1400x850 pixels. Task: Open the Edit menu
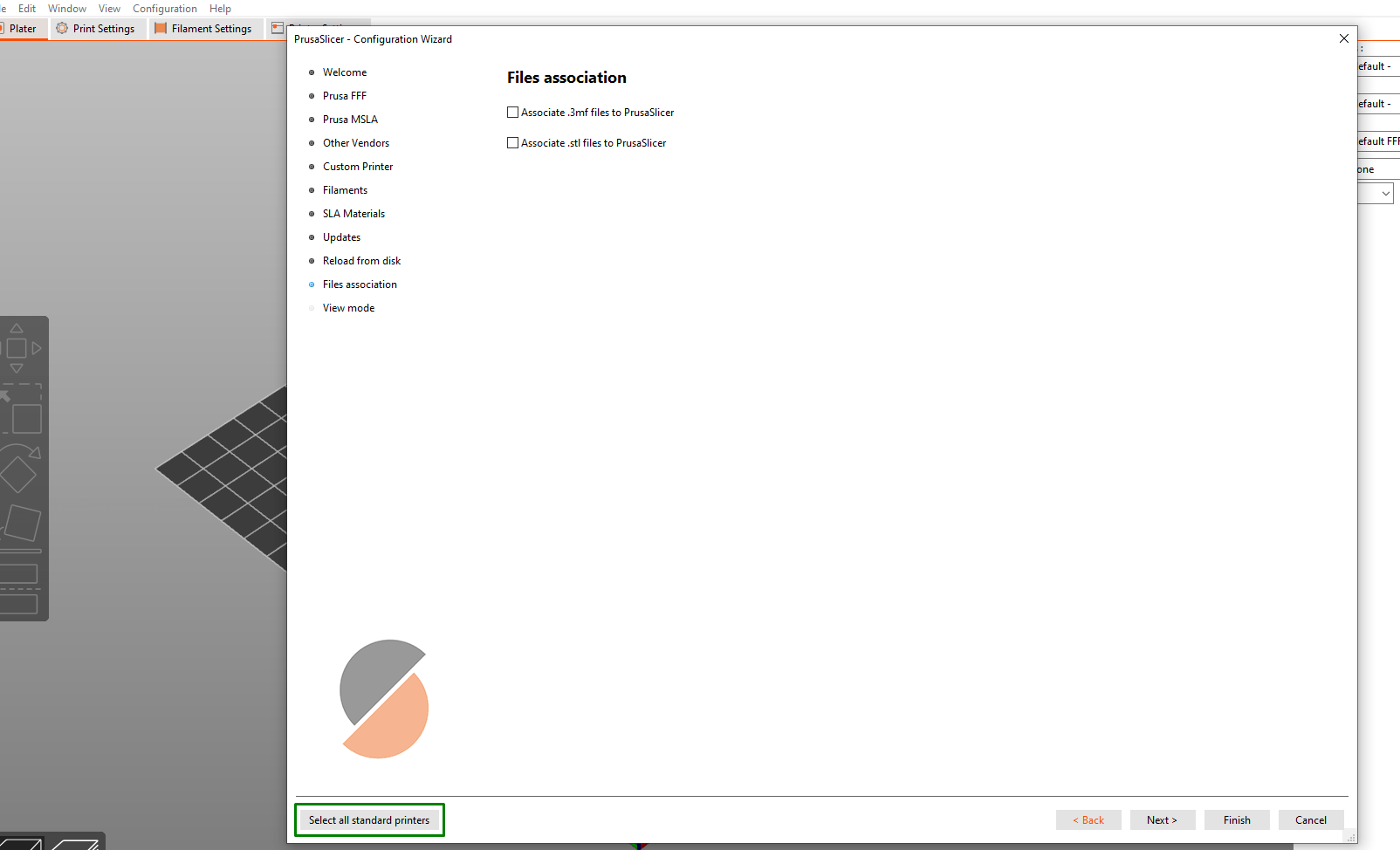pos(27,9)
